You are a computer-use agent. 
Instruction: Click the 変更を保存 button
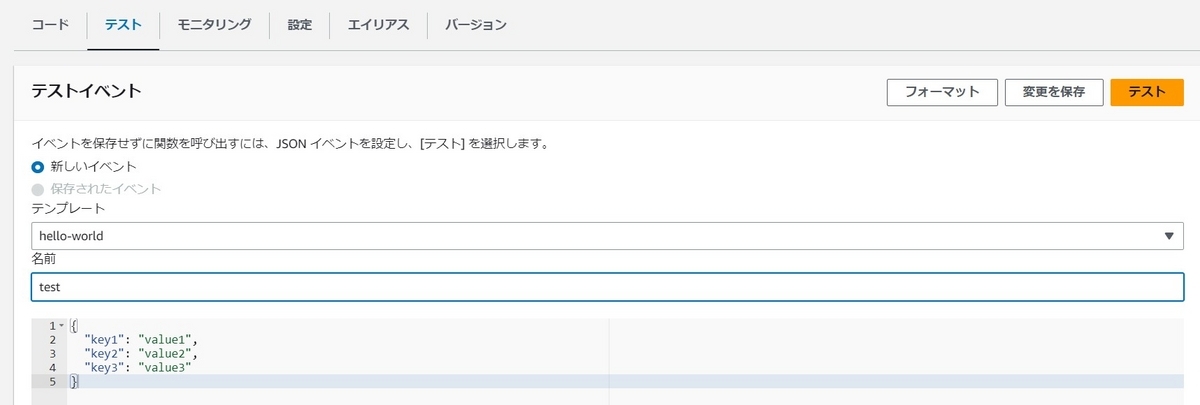[1054, 92]
